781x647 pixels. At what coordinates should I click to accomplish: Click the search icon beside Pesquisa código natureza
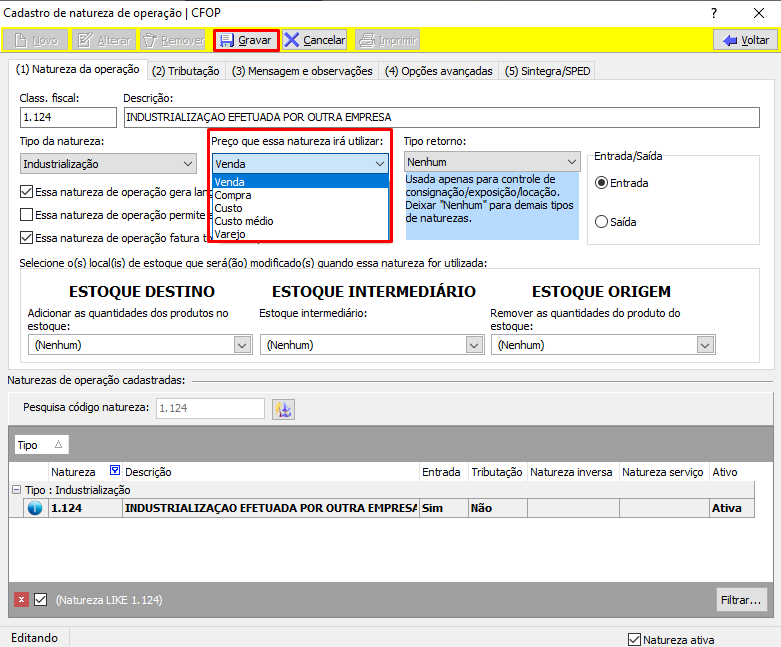pyautogui.click(x=283, y=409)
